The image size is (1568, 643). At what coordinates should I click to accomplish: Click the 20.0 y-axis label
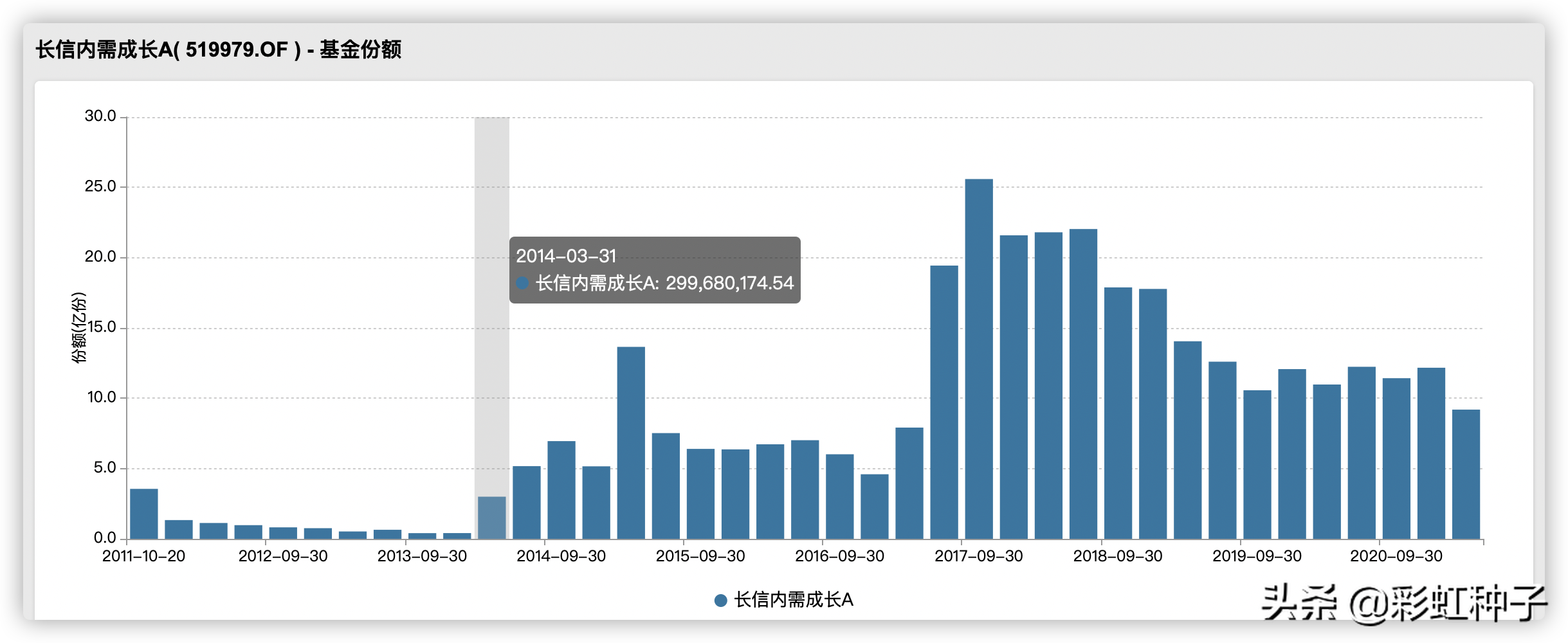(x=100, y=257)
